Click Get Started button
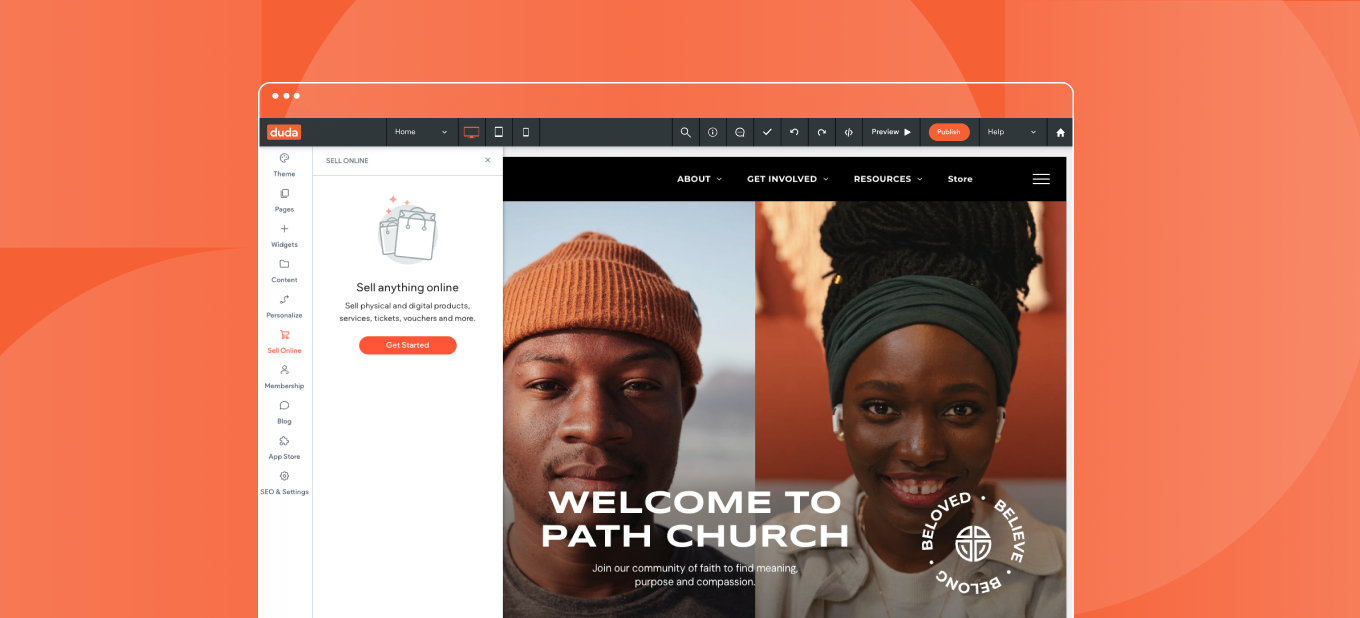Viewport: 1360px width, 618px height. click(x=408, y=345)
